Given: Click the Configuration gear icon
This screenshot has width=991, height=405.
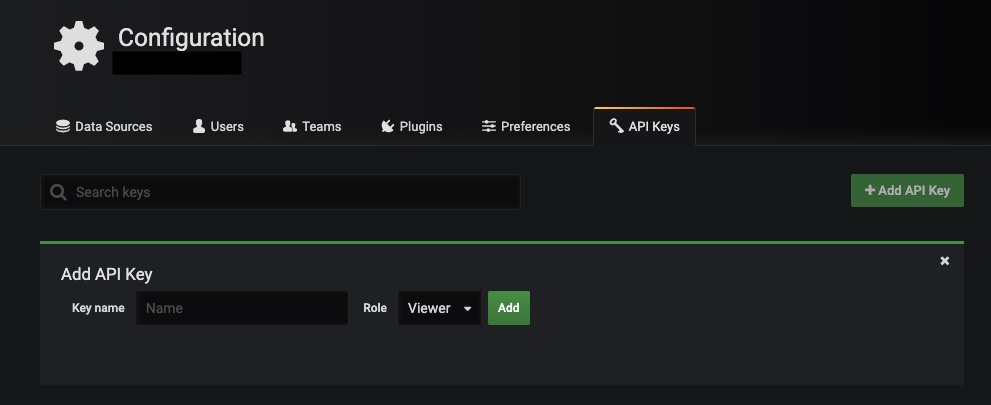Looking at the screenshot, I should pos(79,46).
